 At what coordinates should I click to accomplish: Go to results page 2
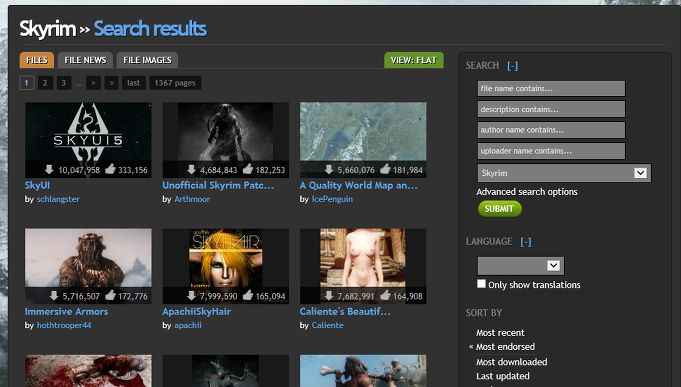tap(45, 83)
